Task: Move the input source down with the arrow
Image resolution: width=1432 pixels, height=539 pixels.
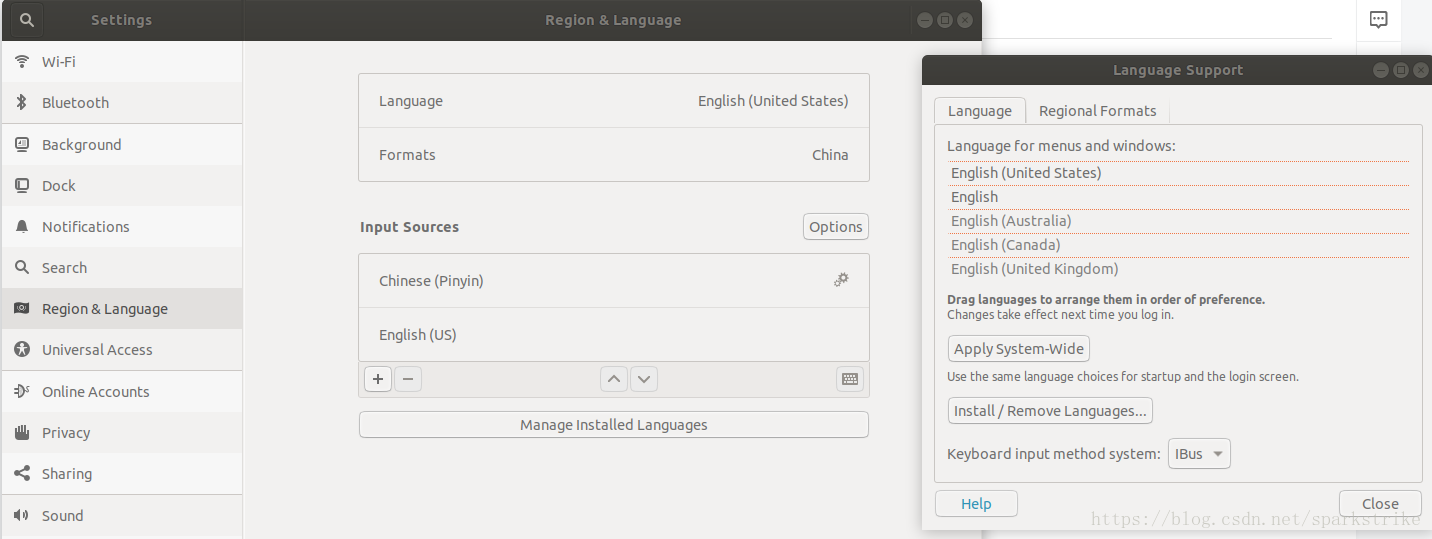Action: (x=644, y=379)
